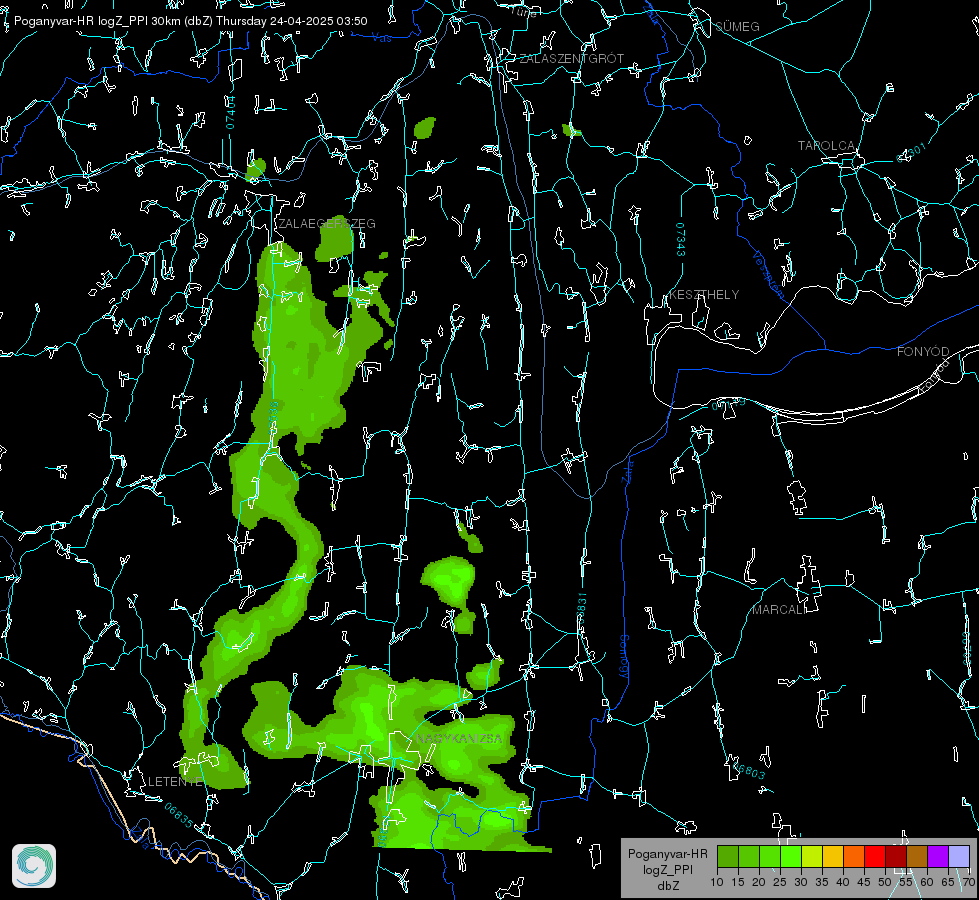
Task: Click the LETENYE city label
Action: tap(175, 782)
